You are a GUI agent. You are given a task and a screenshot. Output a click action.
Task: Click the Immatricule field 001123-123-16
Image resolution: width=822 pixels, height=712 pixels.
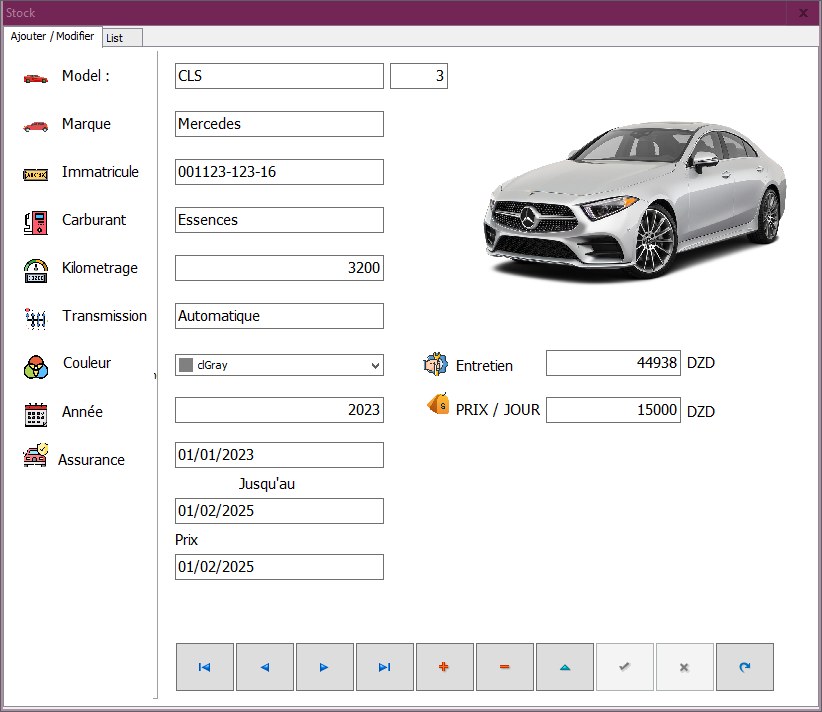coord(279,172)
